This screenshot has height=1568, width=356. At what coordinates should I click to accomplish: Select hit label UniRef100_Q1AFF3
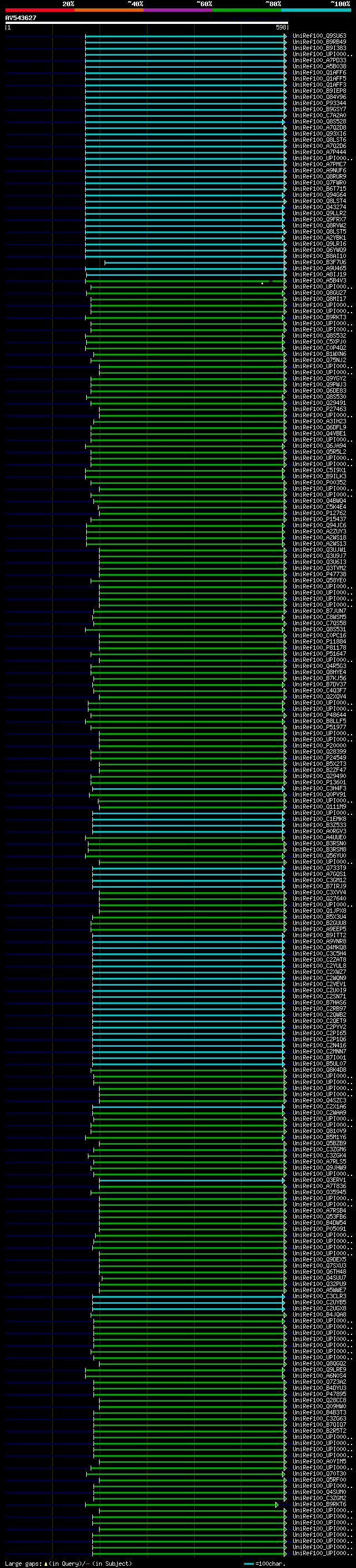pos(319,85)
